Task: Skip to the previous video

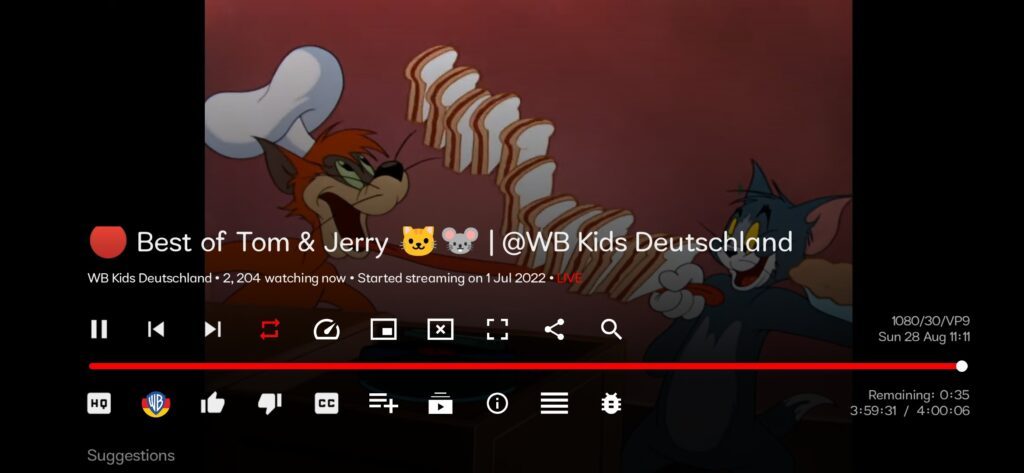Action: pyautogui.click(x=155, y=329)
